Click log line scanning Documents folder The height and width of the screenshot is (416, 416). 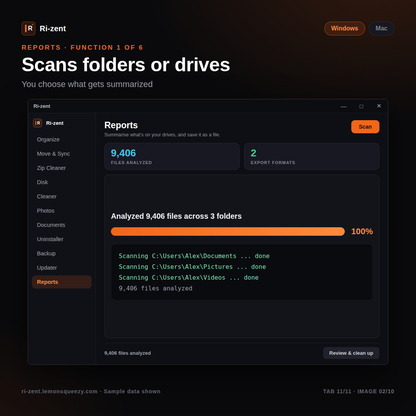click(x=194, y=256)
